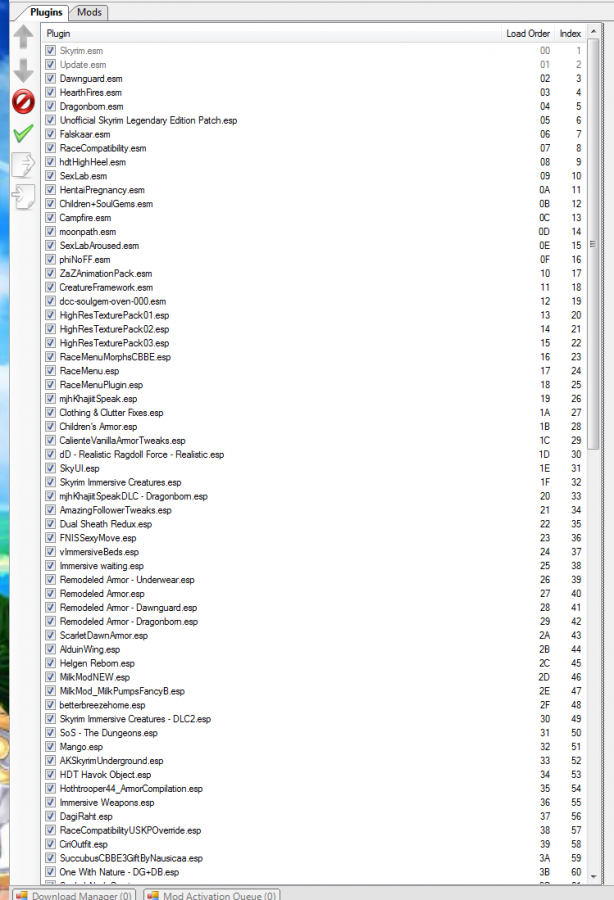The image size is (614, 900).
Task: Select SoS - The Dungeons.esp row
Action: 314,732
